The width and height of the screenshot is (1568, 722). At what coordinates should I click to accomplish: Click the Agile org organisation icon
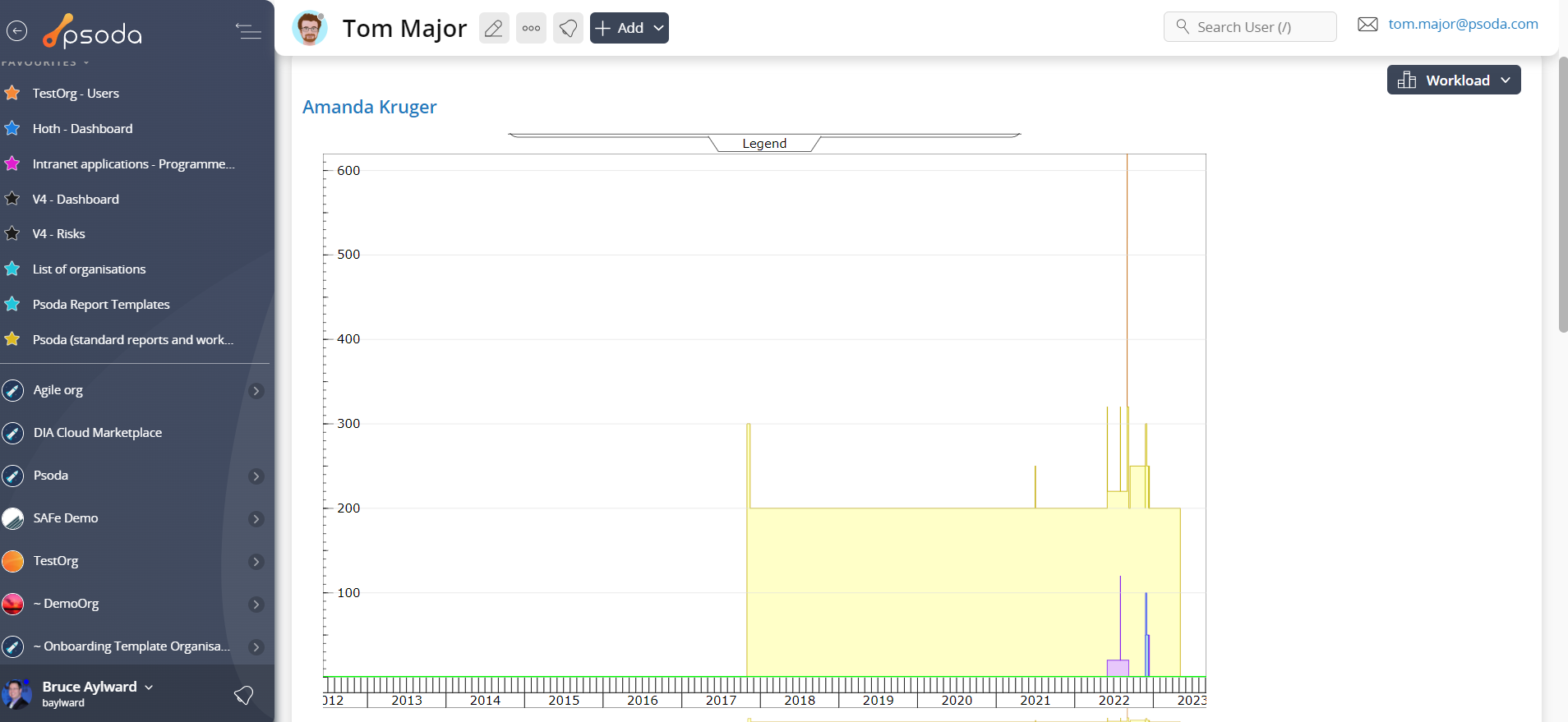tap(13, 390)
